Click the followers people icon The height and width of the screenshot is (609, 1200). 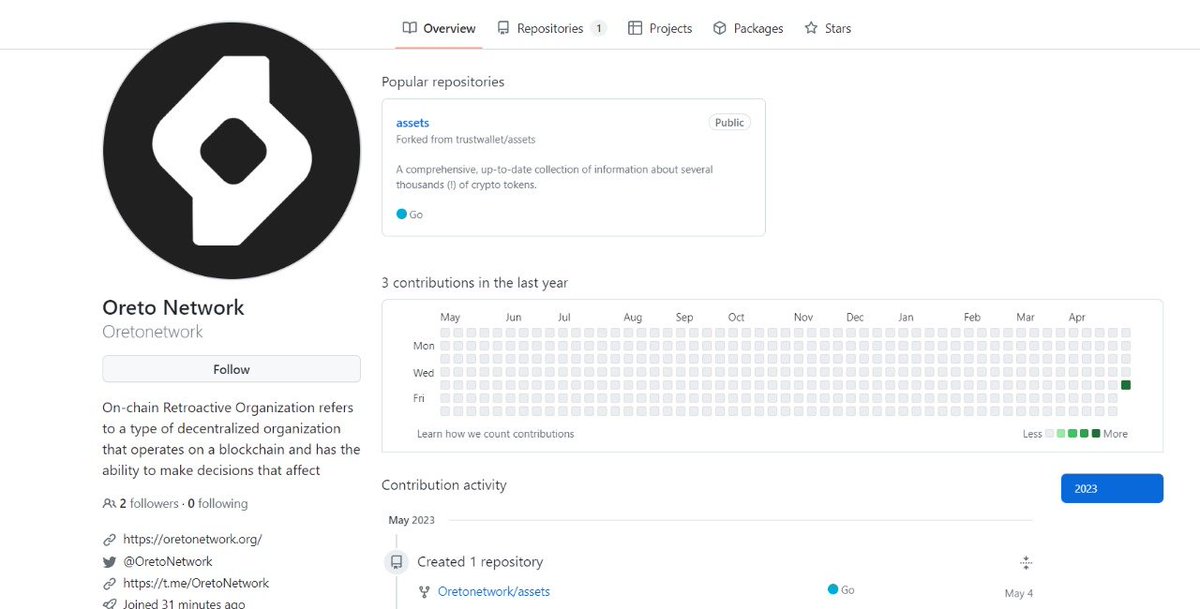point(109,504)
